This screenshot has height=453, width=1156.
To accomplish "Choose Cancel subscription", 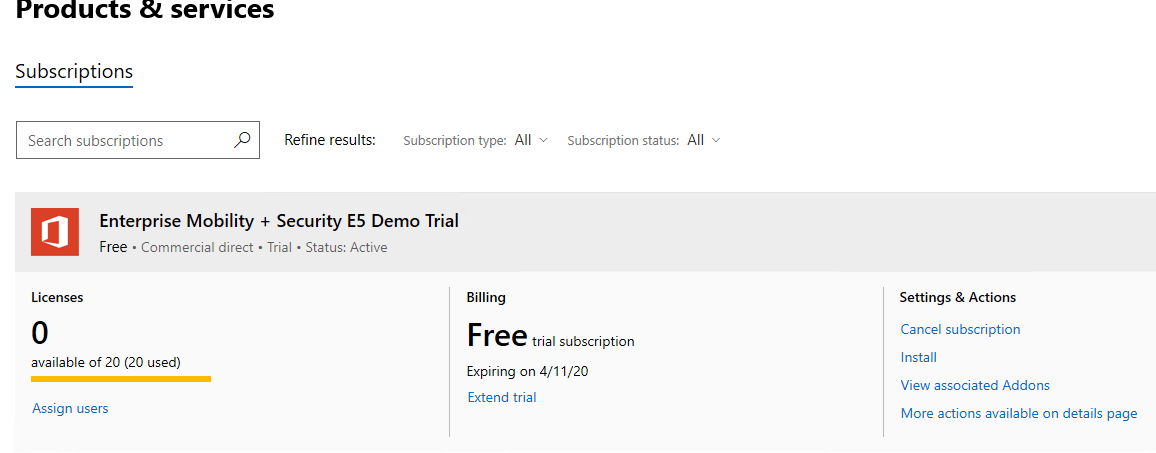I will pyautogui.click(x=960, y=329).
